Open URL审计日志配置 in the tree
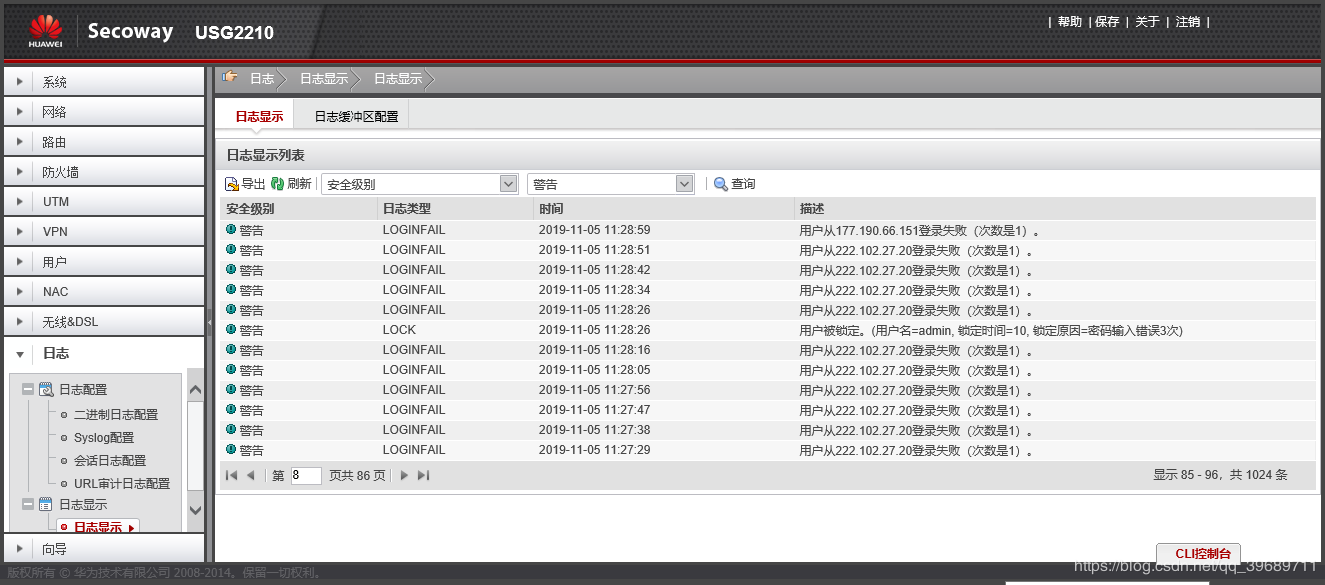The height and width of the screenshot is (585, 1325). click(x=122, y=484)
